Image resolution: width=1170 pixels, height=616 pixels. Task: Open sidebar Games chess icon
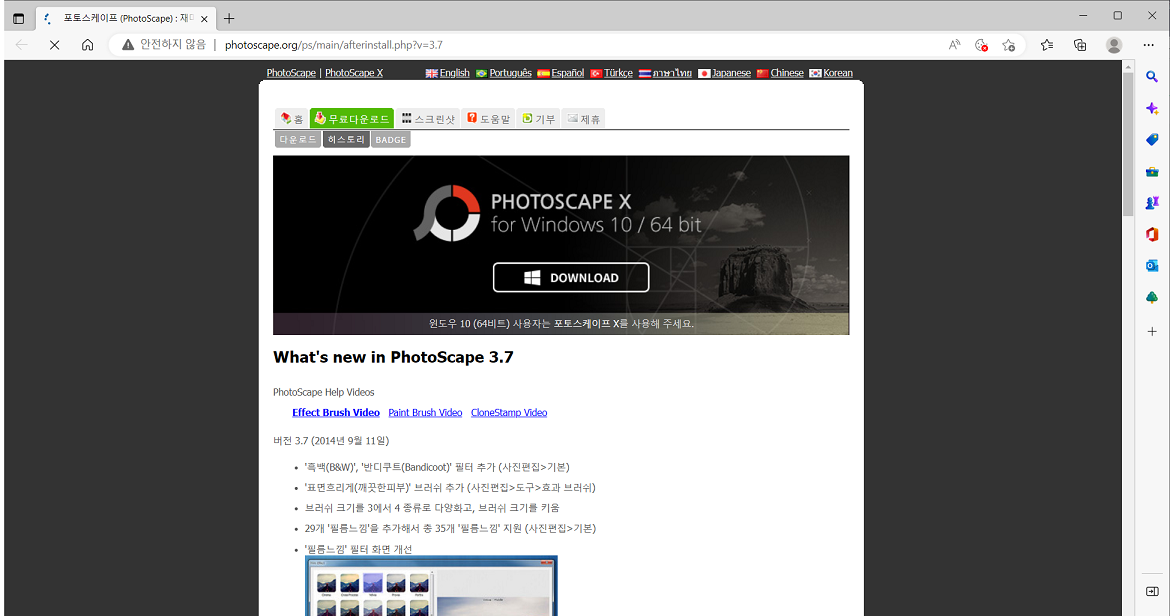pyautogui.click(x=1152, y=203)
